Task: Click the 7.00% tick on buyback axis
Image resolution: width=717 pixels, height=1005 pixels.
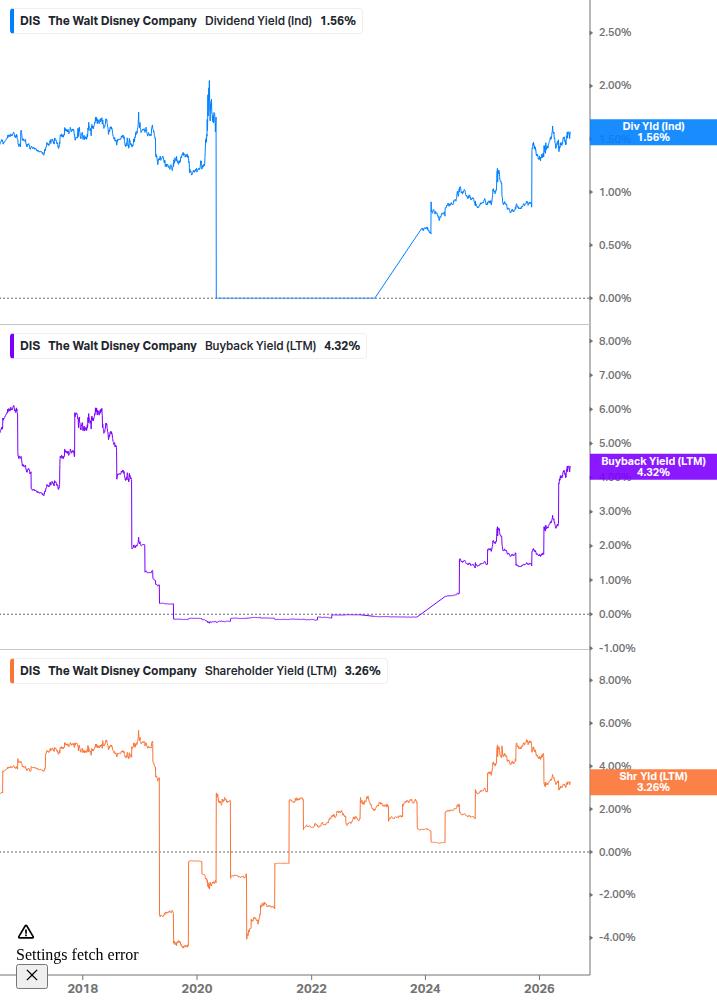Action: coord(614,375)
